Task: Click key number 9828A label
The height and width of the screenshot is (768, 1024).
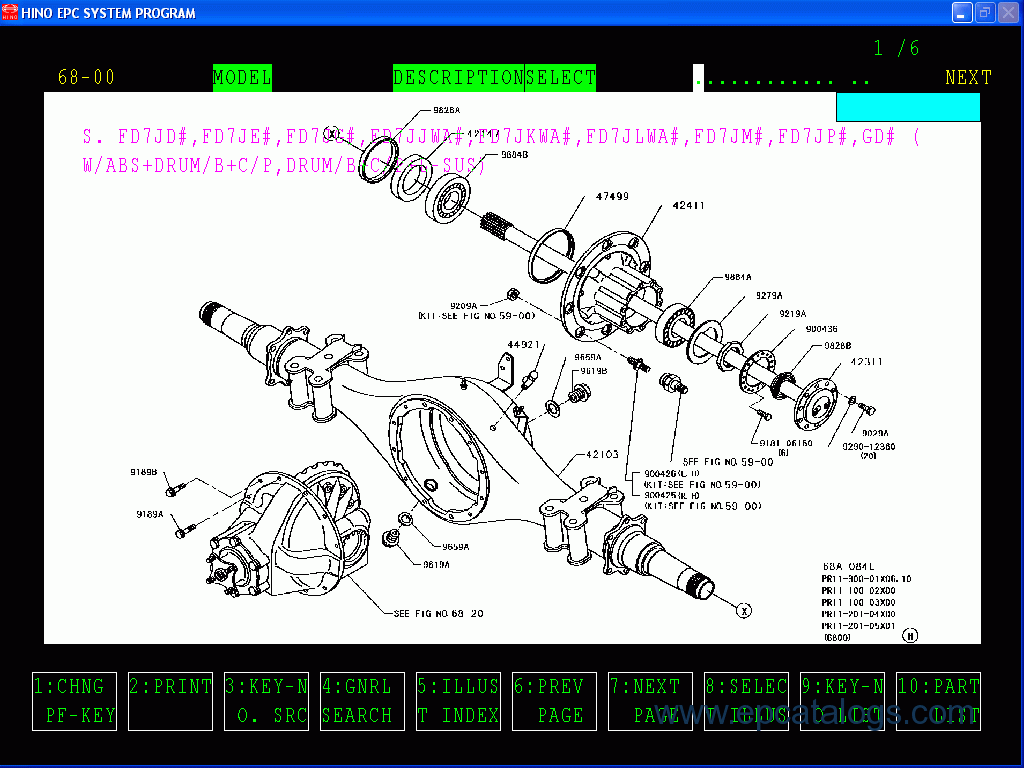Action: pos(447,110)
